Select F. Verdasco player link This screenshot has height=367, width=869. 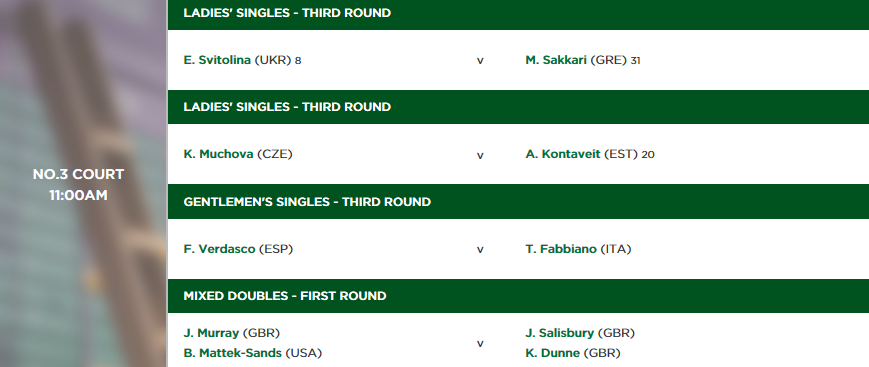219,249
